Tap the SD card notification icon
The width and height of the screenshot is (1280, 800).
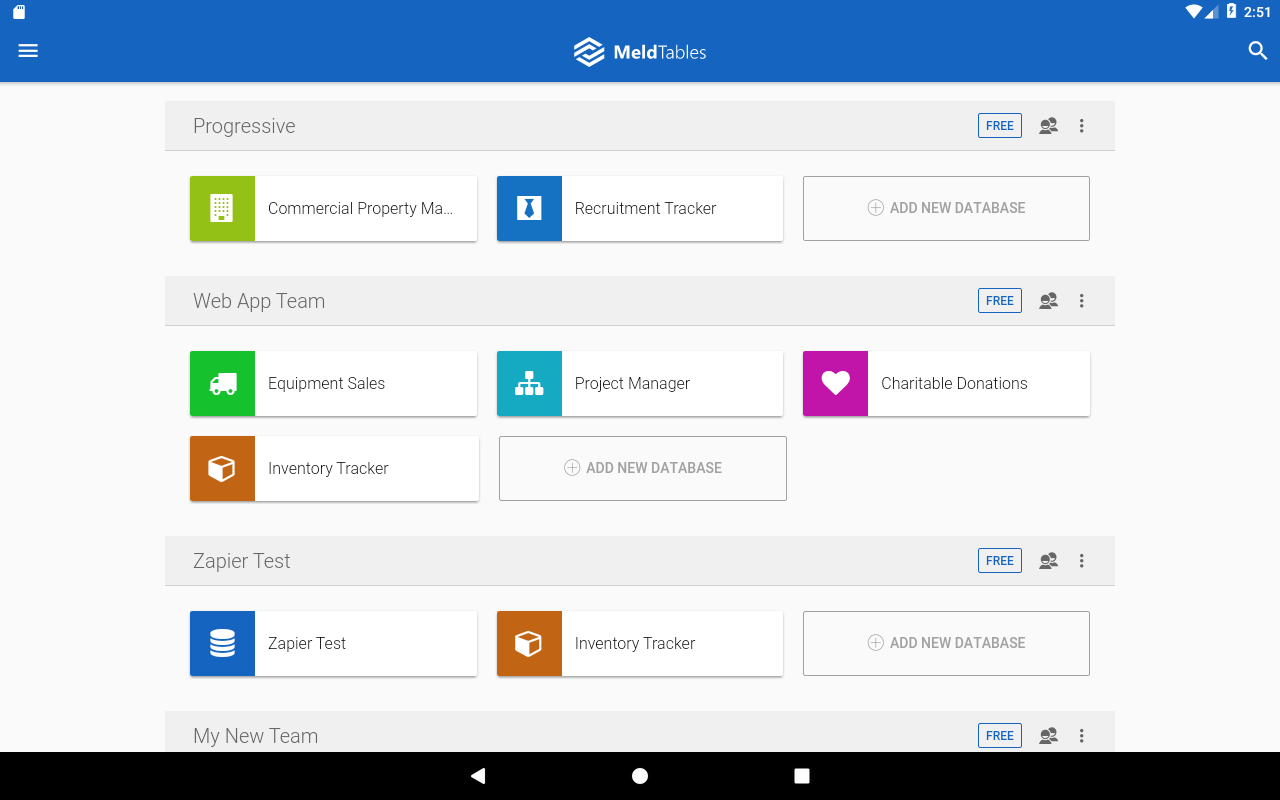tap(19, 12)
